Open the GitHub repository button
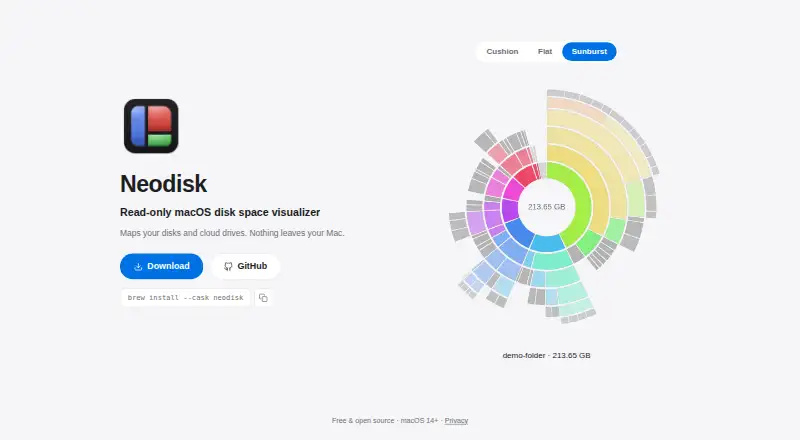 pos(245,266)
